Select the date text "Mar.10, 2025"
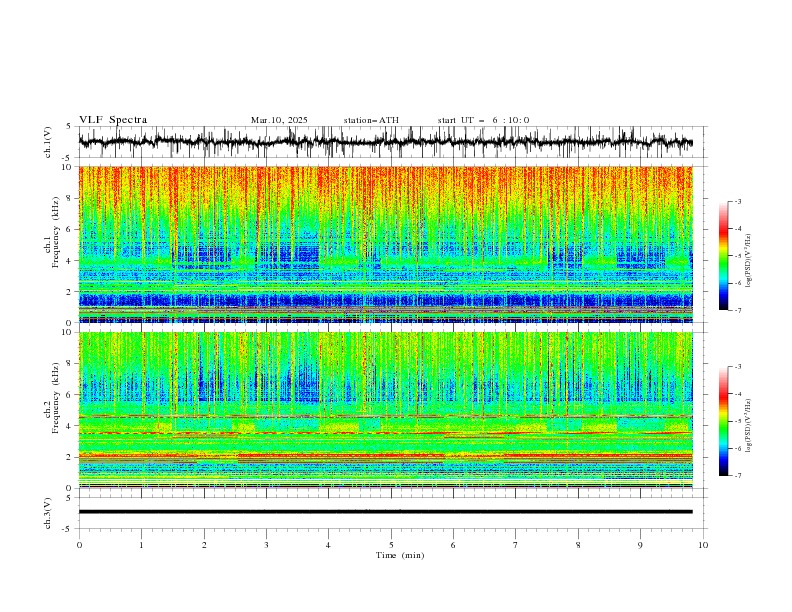The width and height of the screenshot is (792, 612). coord(279,120)
